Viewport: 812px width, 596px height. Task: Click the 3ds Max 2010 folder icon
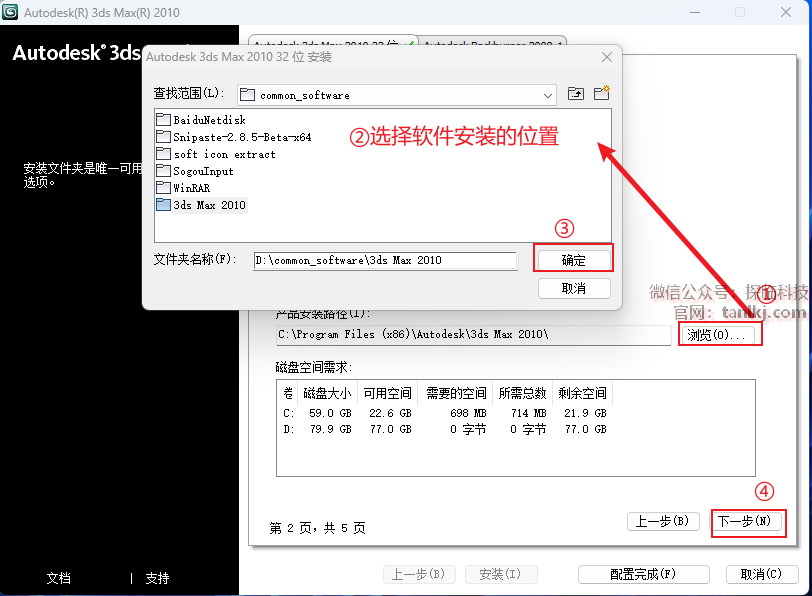pyautogui.click(x=164, y=205)
